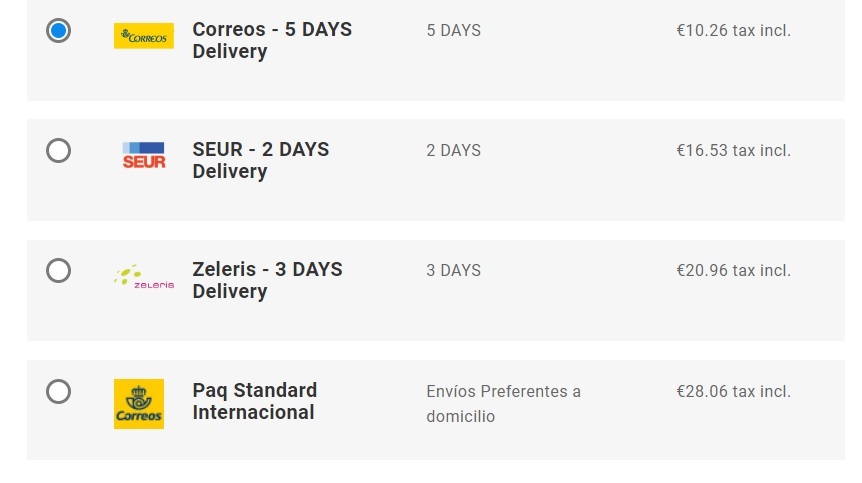Click the €28.06 tax incl. price

[733, 391]
